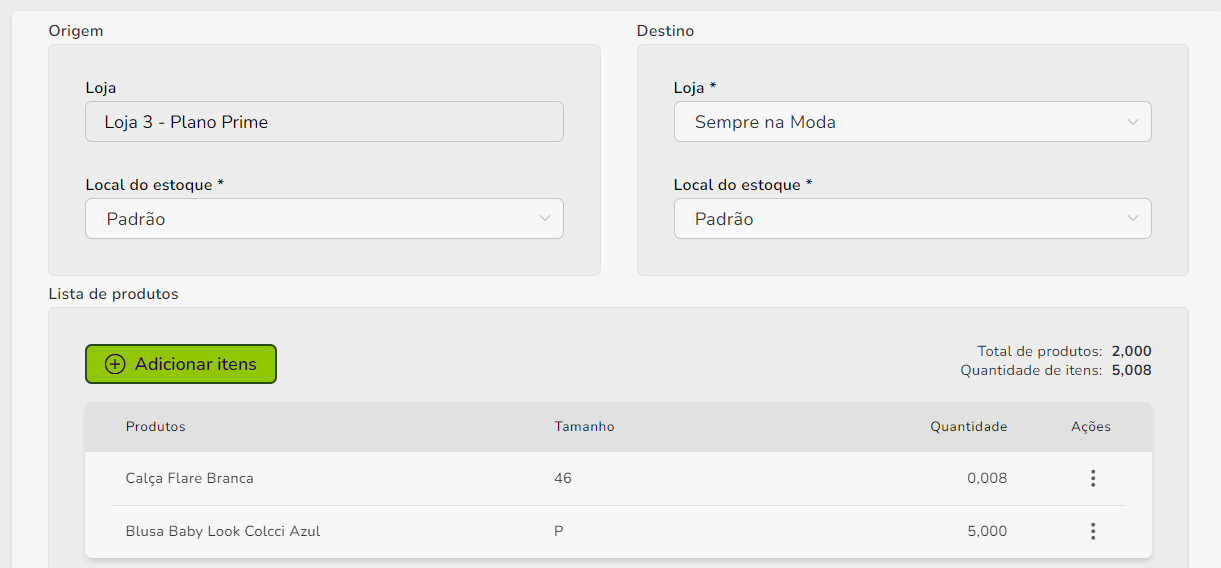Click the size value 46
This screenshot has width=1221, height=568.
coord(563,478)
